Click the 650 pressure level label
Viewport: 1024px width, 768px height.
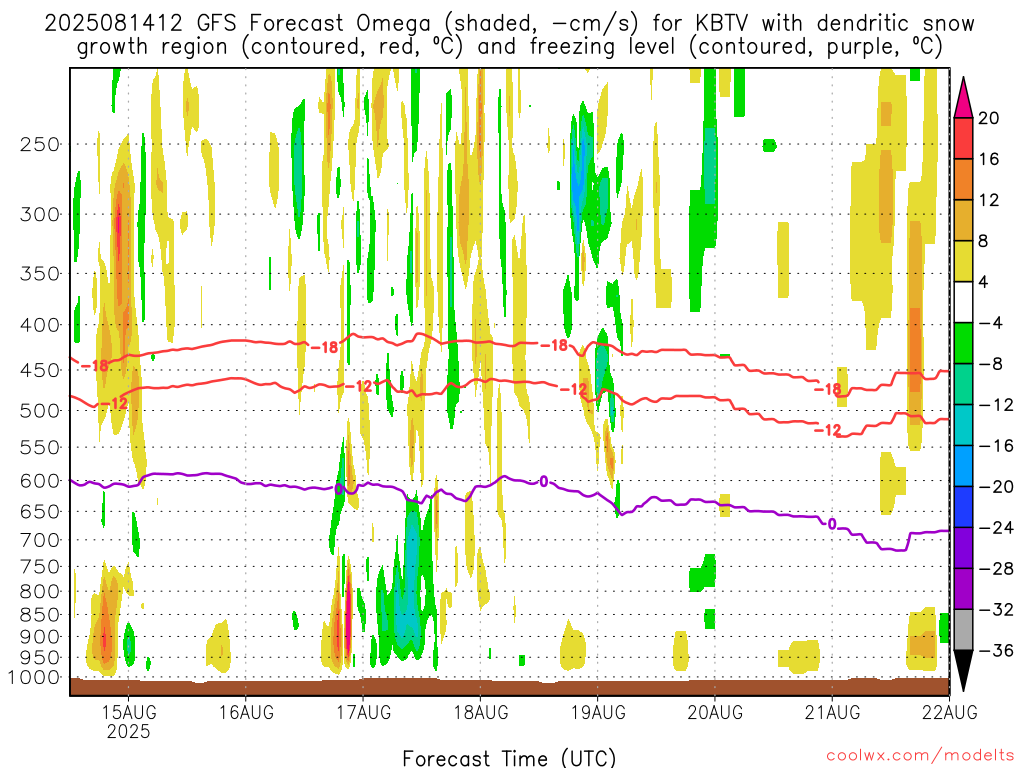pyautogui.click(x=40, y=511)
